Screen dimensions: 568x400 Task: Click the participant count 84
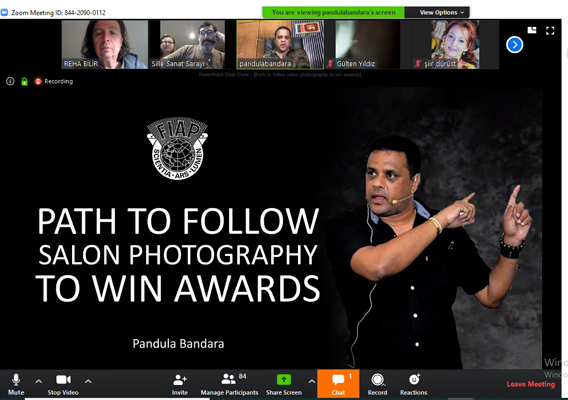coord(242,376)
